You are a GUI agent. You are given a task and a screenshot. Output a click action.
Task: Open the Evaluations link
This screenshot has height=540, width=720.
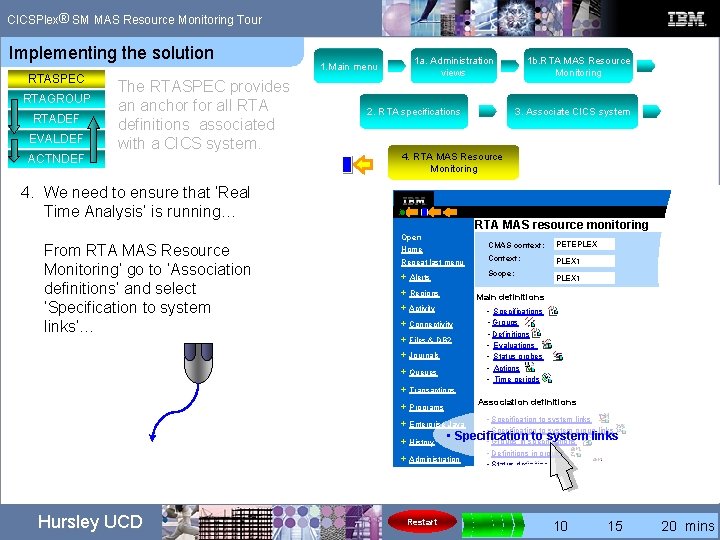coord(514,345)
